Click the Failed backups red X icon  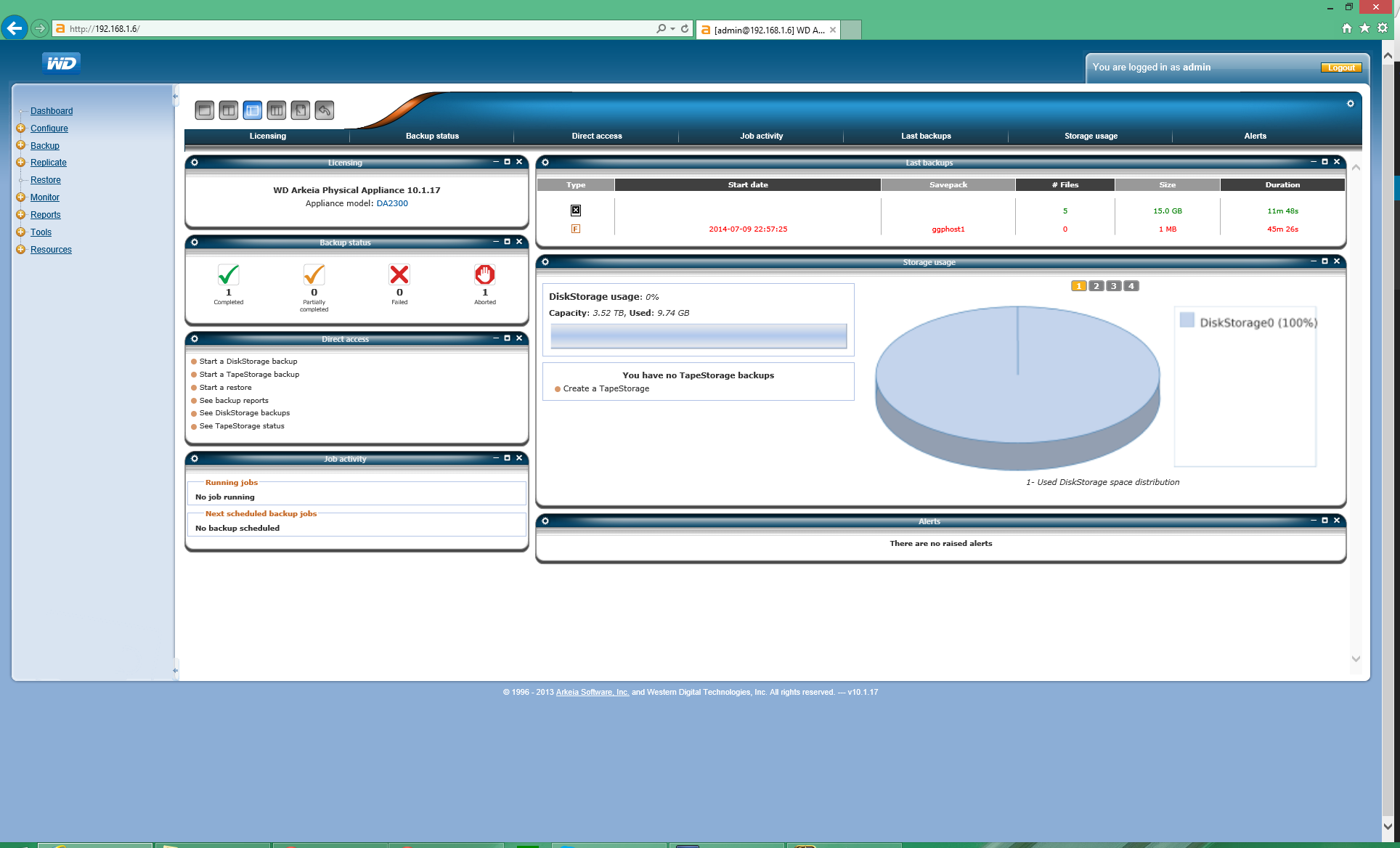click(399, 274)
